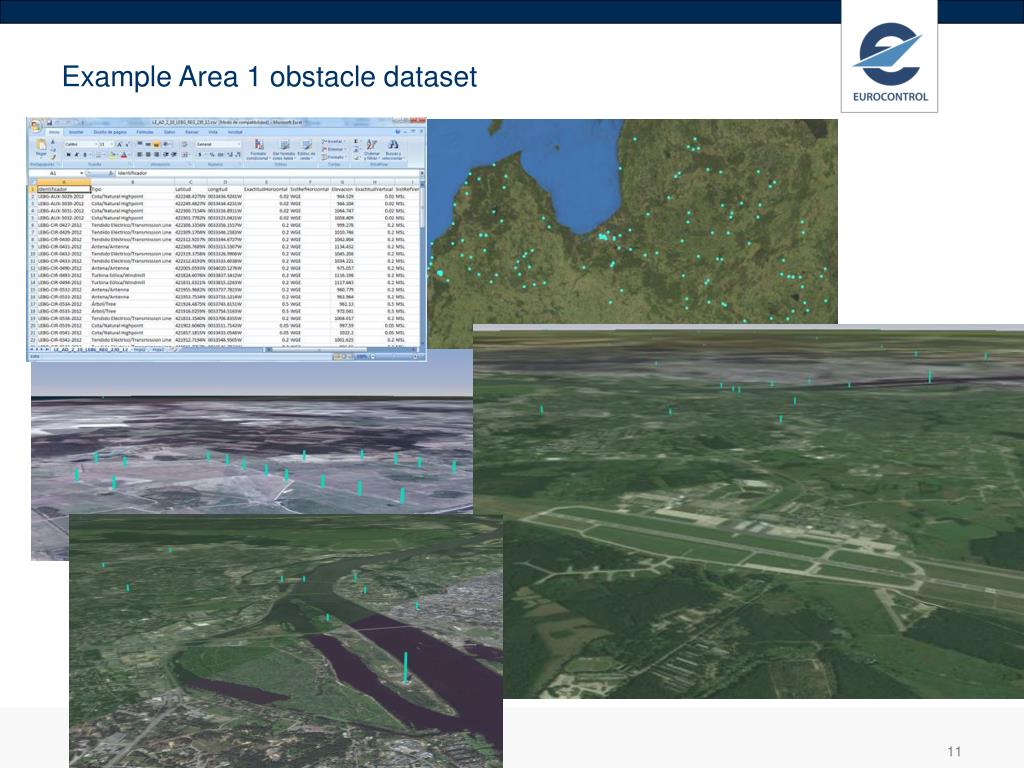
Task: Toggle bold formatting in Excel ribbon
Action: 67,155
